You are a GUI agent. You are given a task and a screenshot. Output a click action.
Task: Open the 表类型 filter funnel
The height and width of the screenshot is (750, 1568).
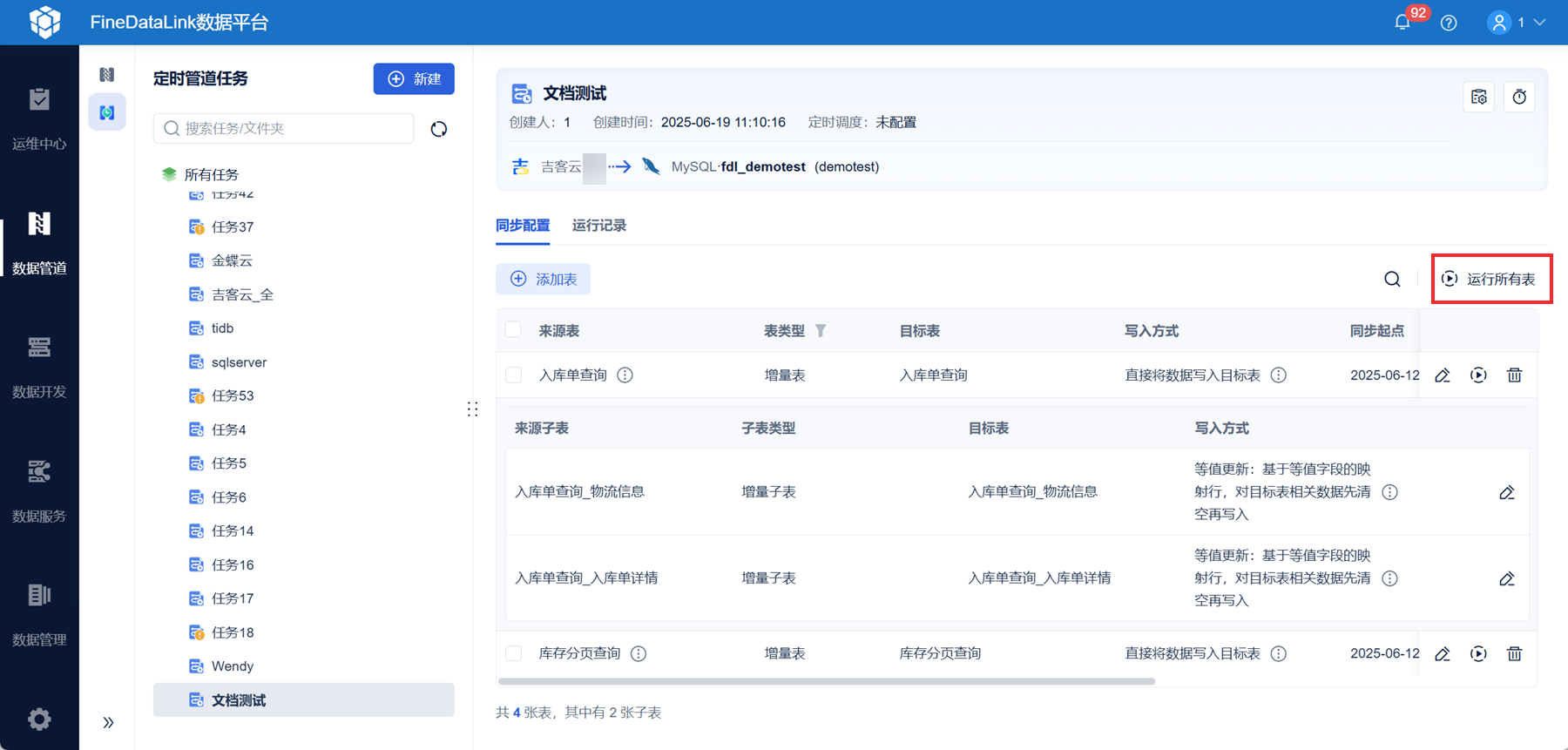(x=821, y=331)
